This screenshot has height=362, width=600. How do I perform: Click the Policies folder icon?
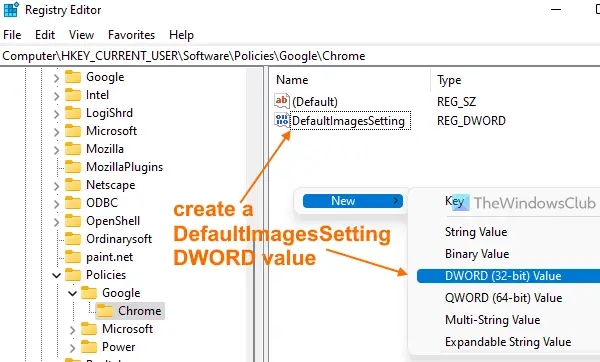pos(73,275)
